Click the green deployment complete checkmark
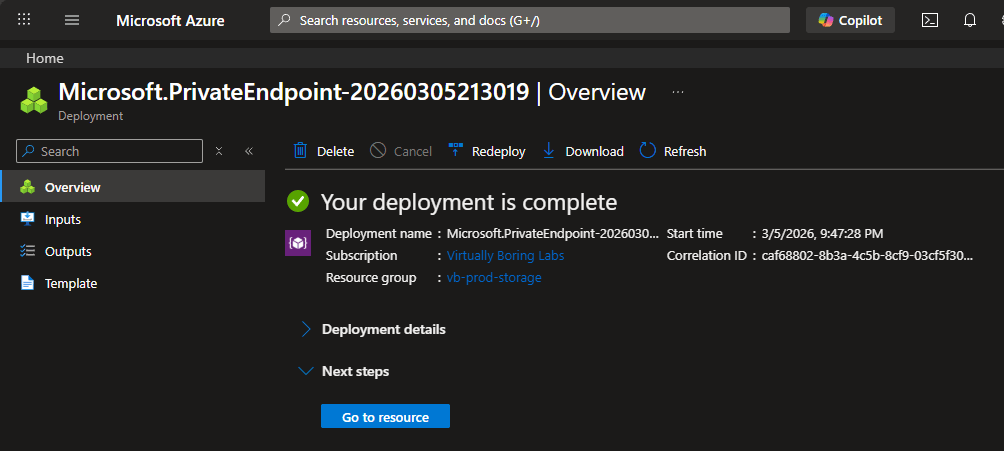 (298, 202)
